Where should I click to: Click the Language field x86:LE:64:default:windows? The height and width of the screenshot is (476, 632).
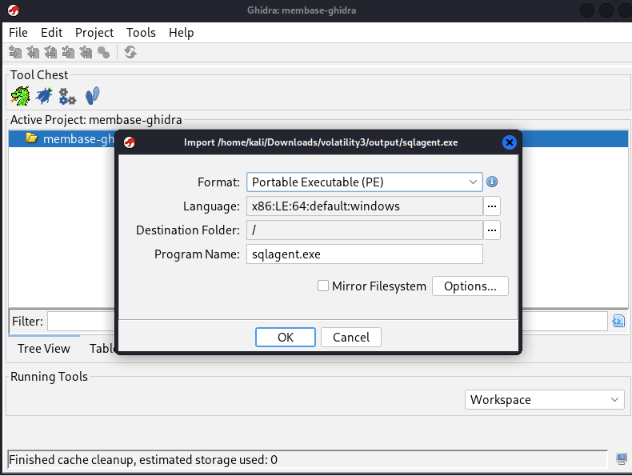364,206
